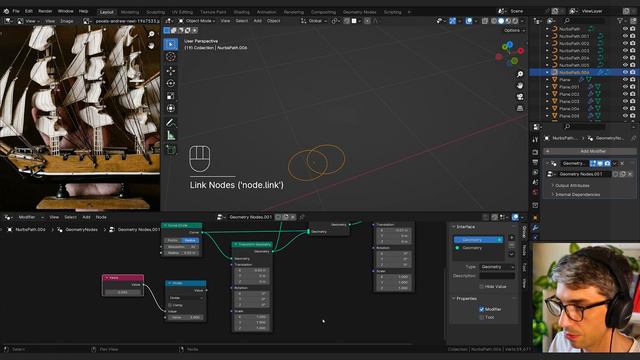640x360 pixels.
Task: Select the Select Box tool in viewport toolbar
Action: pos(171,44)
